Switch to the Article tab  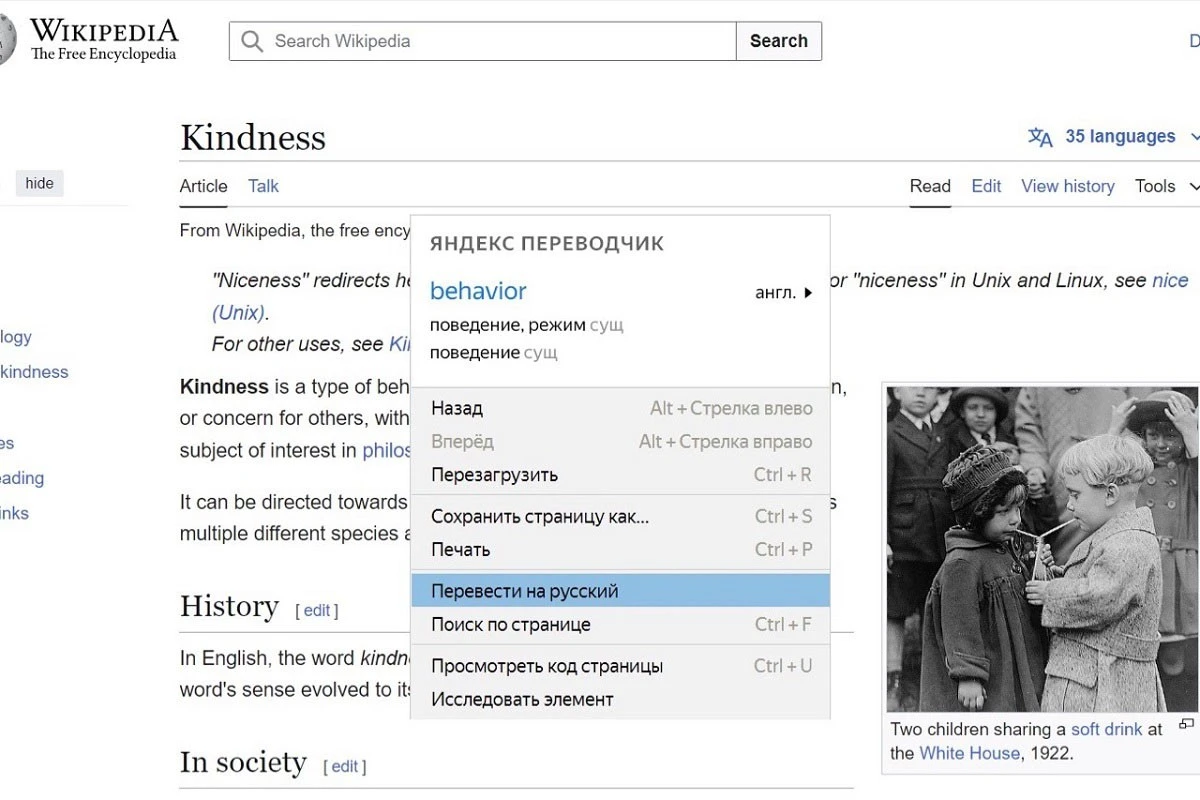(203, 186)
